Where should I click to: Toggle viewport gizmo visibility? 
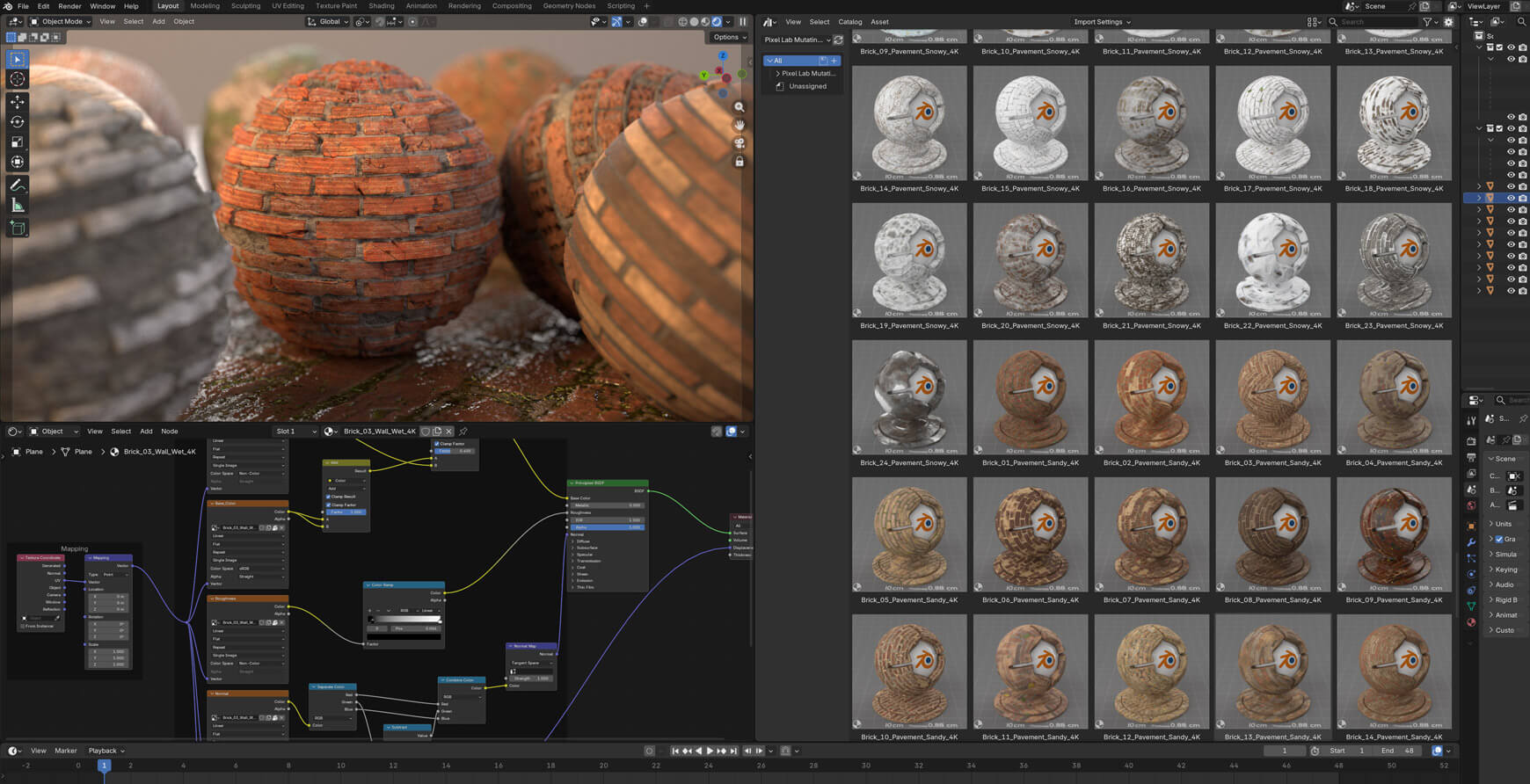tap(616, 22)
